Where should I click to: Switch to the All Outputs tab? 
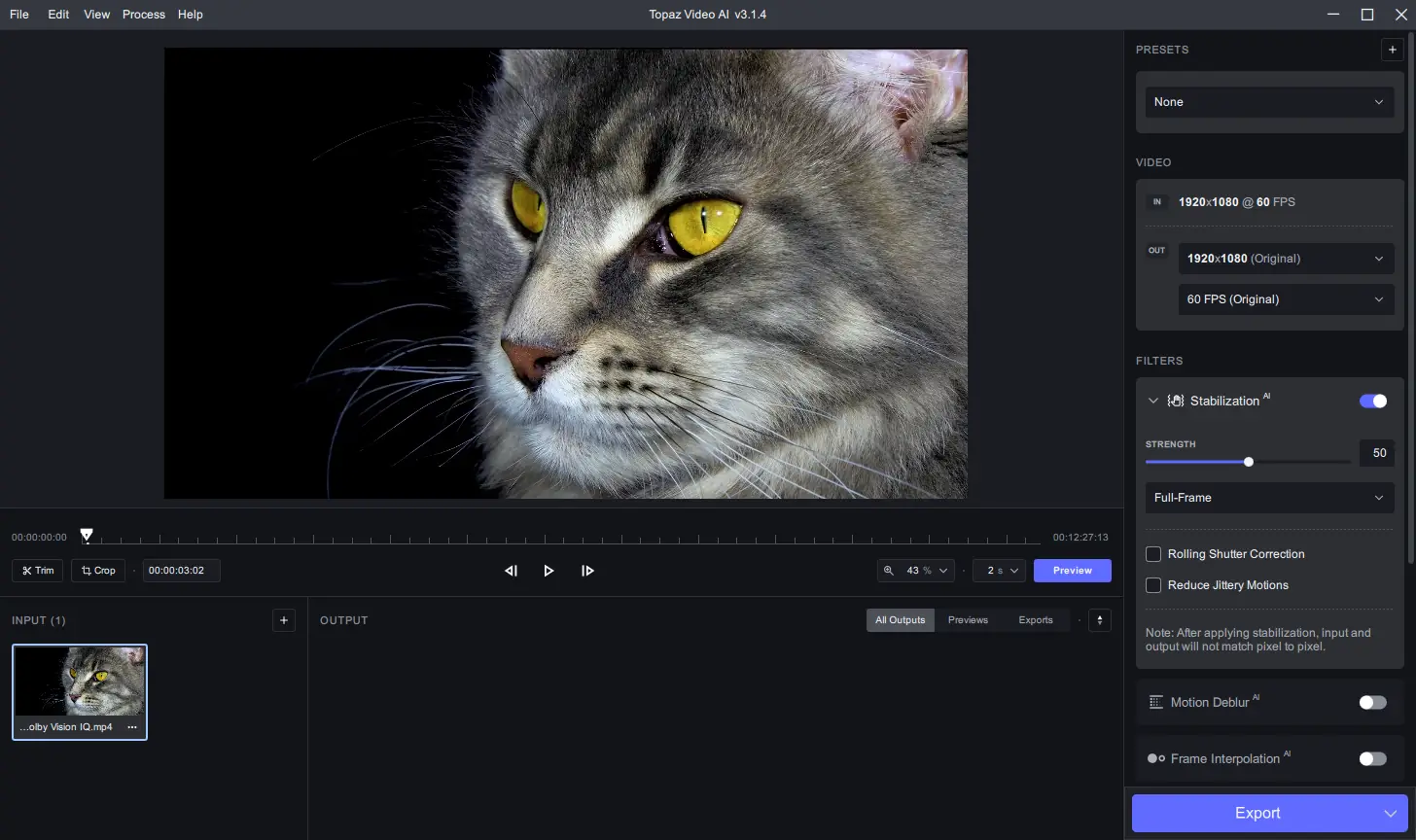(x=901, y=620)
